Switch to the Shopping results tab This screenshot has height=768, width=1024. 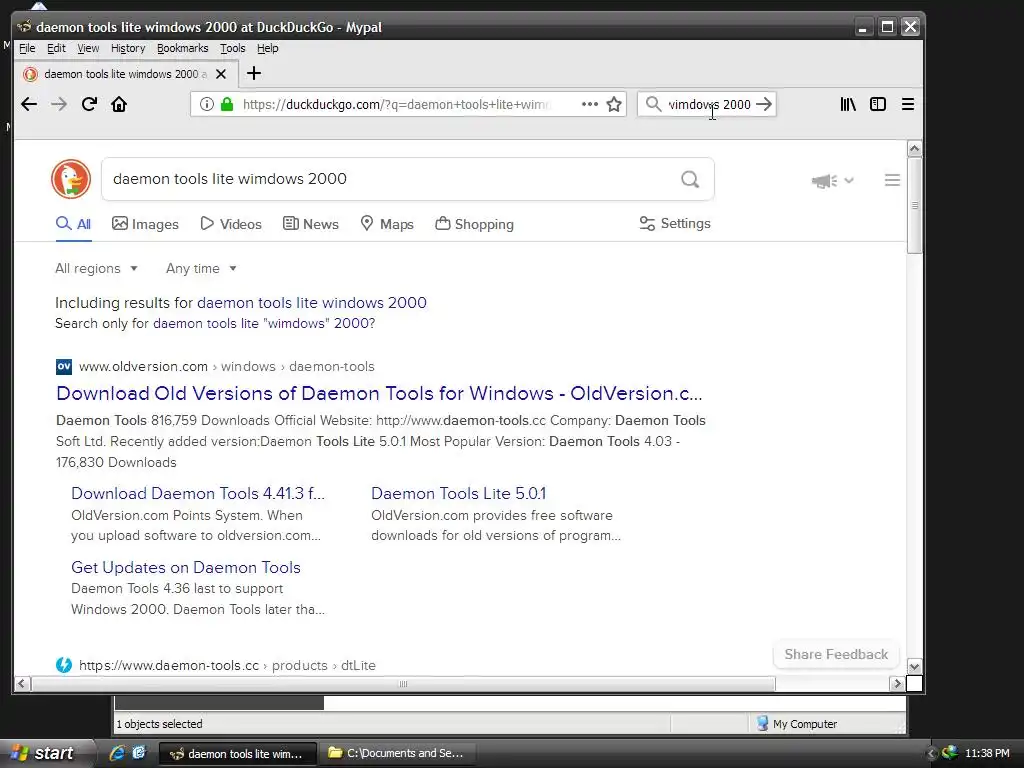coord(474,224)
